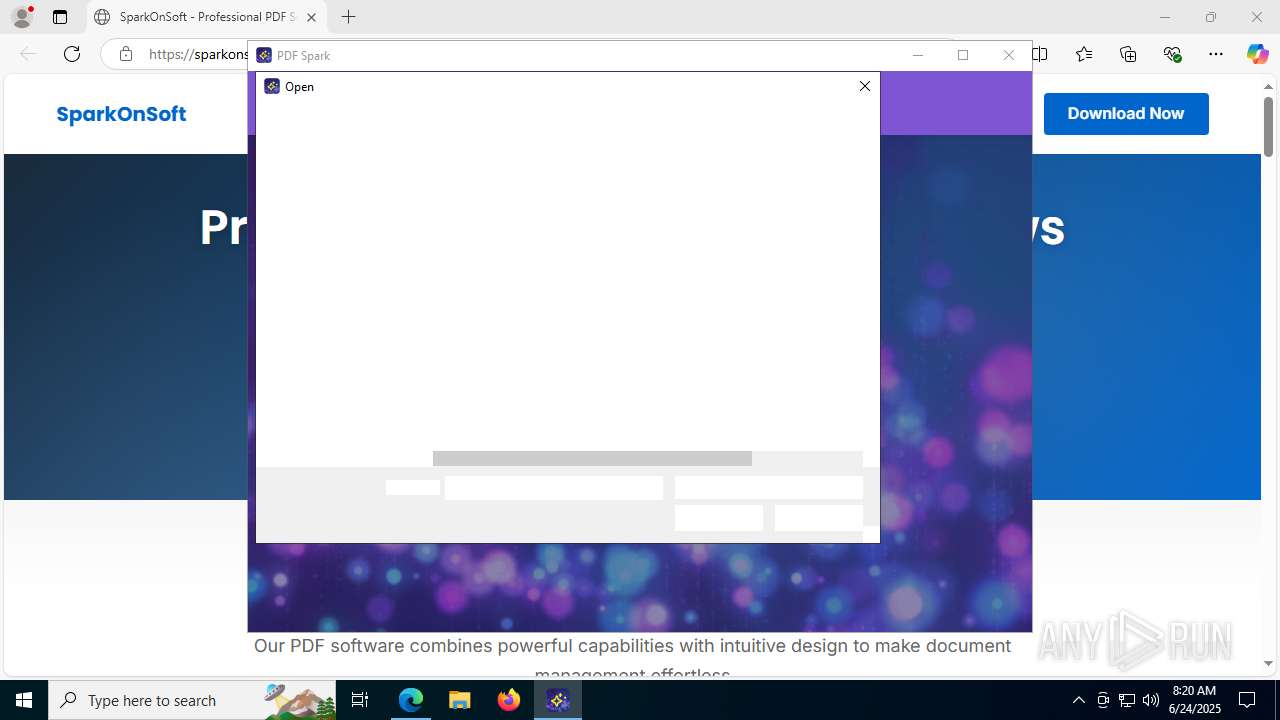
Task: Open the Windows Start menu
Action: coord(24,700)
